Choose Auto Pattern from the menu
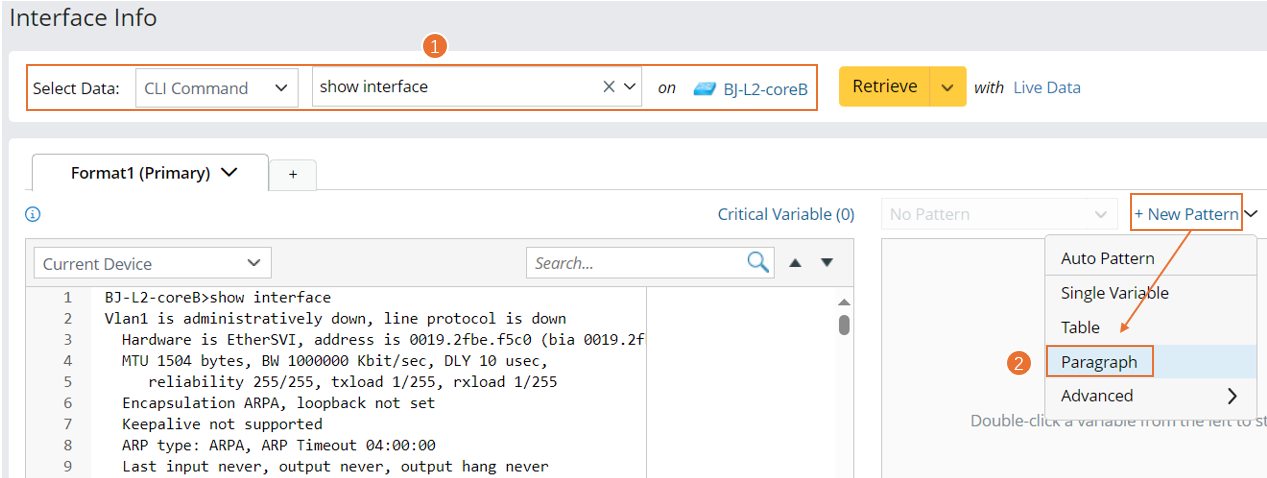Image resolution: width=1267 pixels, height=478 pixels. point(1150,258)
